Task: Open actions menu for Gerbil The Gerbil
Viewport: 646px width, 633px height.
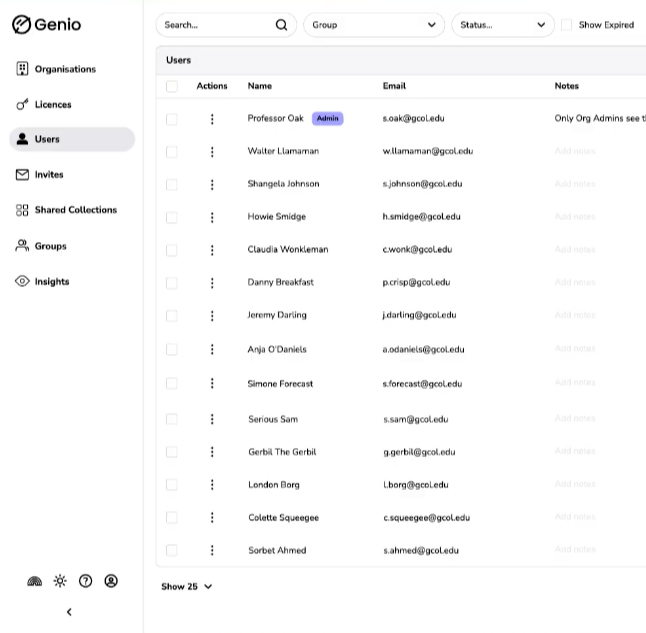Action: tap(212, 452)
